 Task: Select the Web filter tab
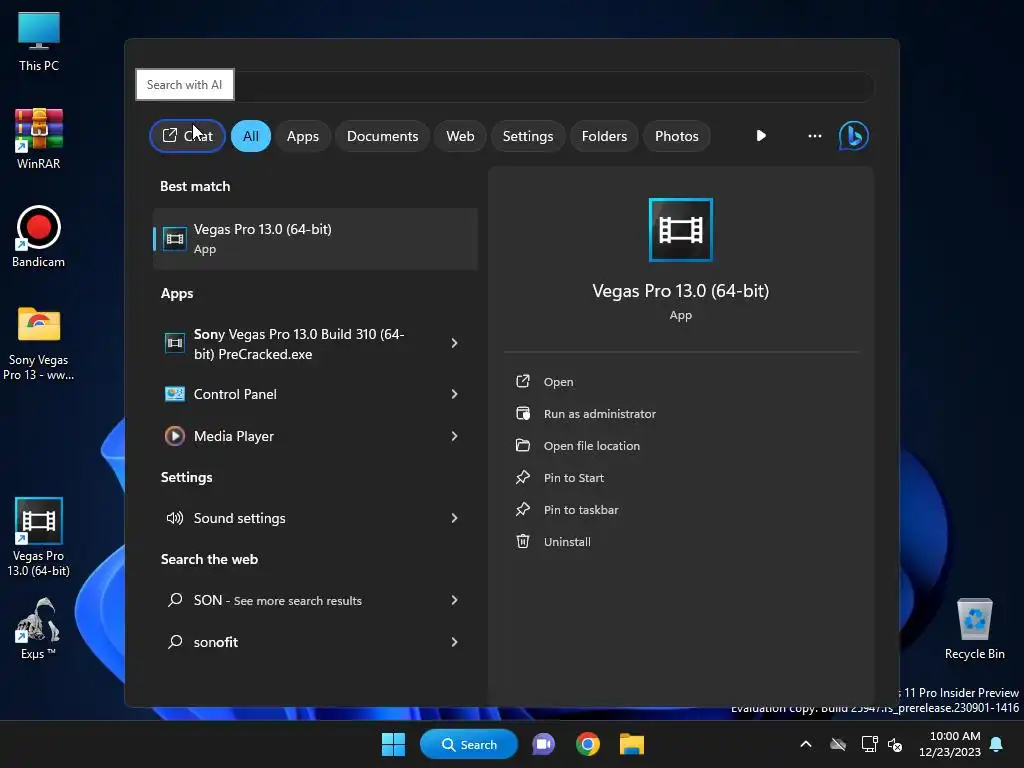460,136
